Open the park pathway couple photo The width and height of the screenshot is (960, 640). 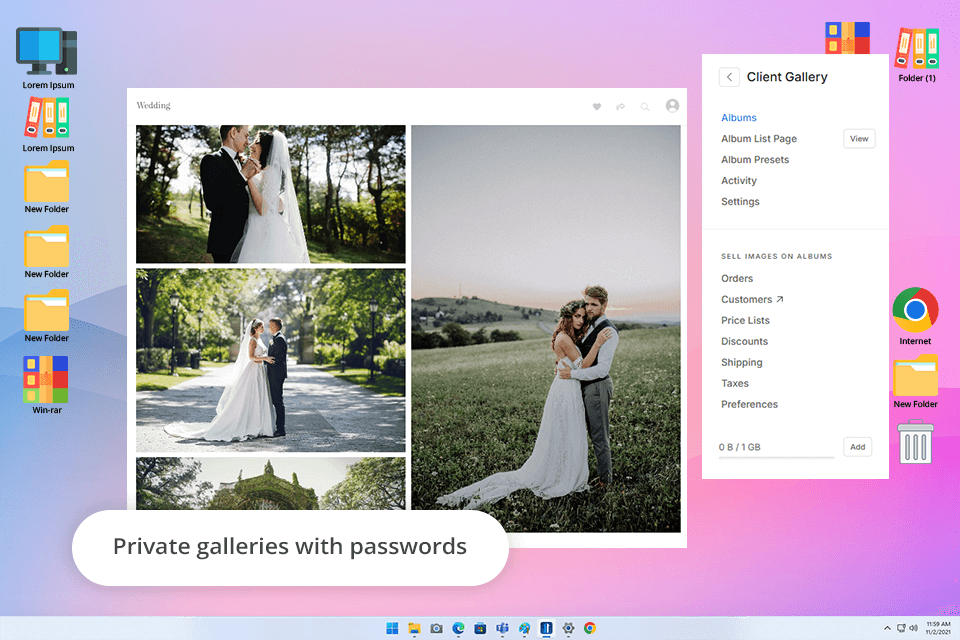pos(271,360)
